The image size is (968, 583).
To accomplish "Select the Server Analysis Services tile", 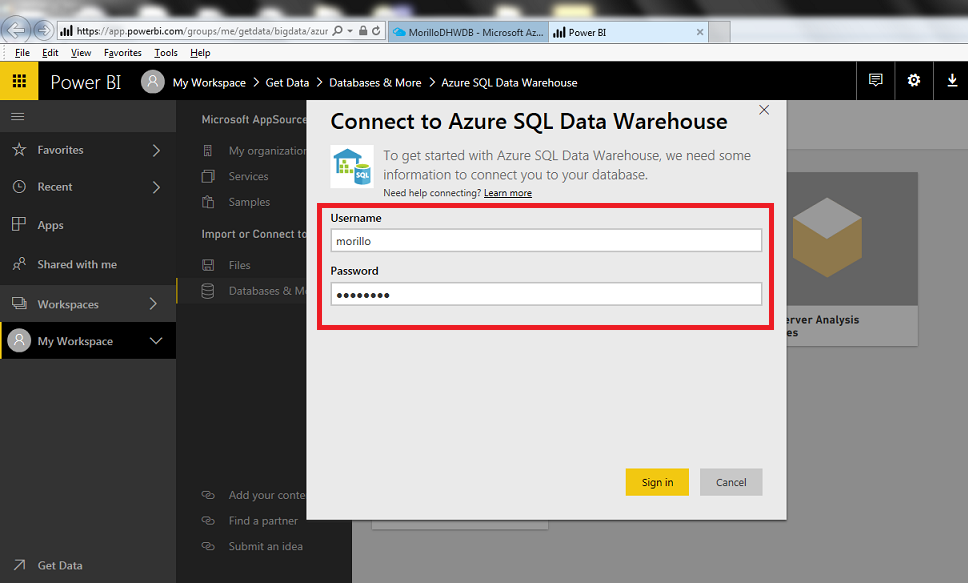I will (x=852, y=259).
